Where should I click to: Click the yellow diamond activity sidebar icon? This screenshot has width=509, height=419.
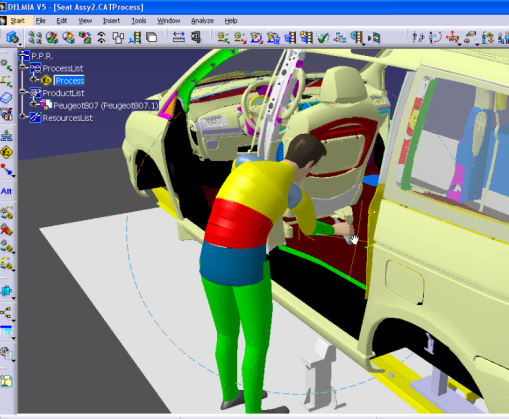(x=6, y=152)
